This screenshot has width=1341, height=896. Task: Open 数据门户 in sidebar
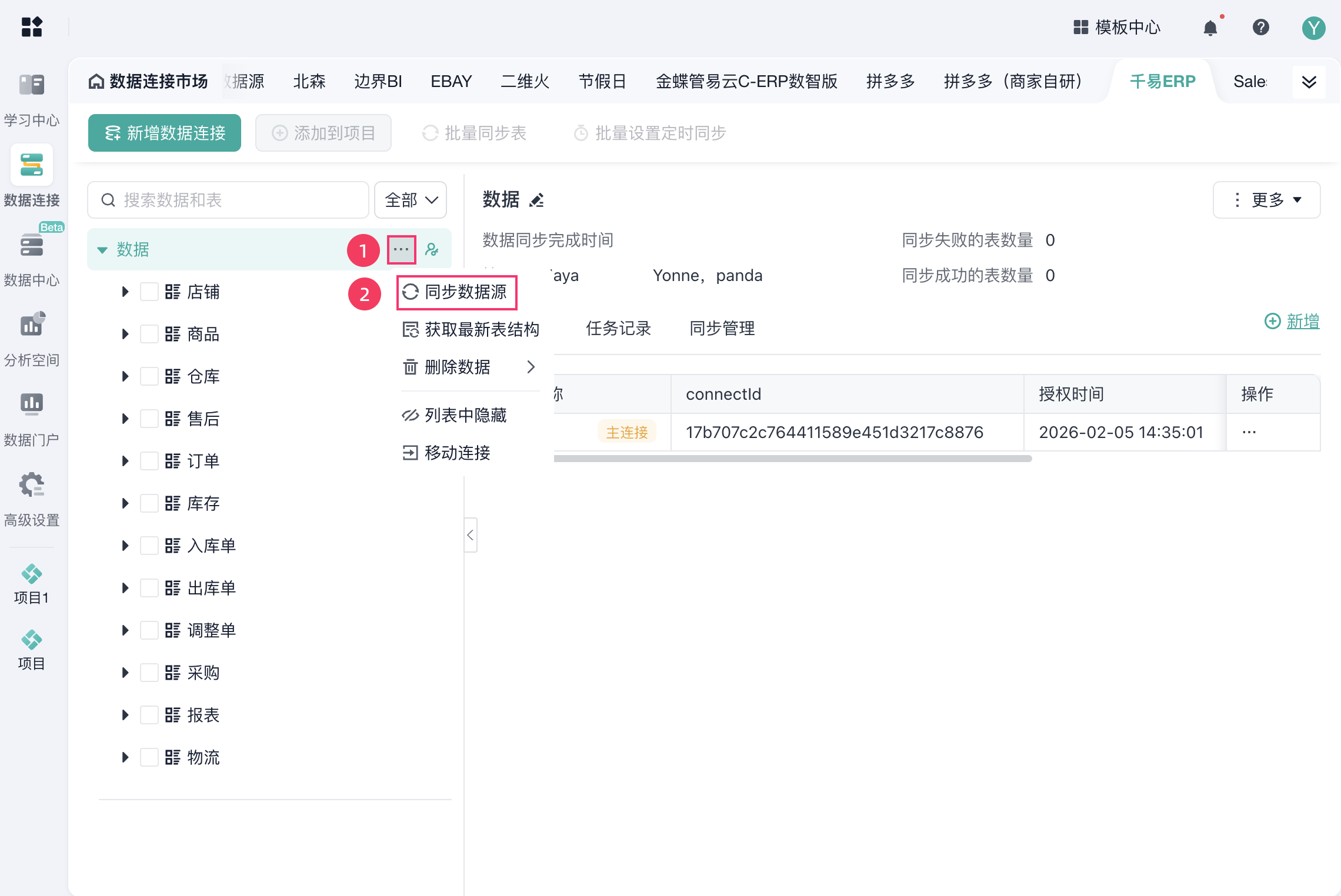[32, 418]
